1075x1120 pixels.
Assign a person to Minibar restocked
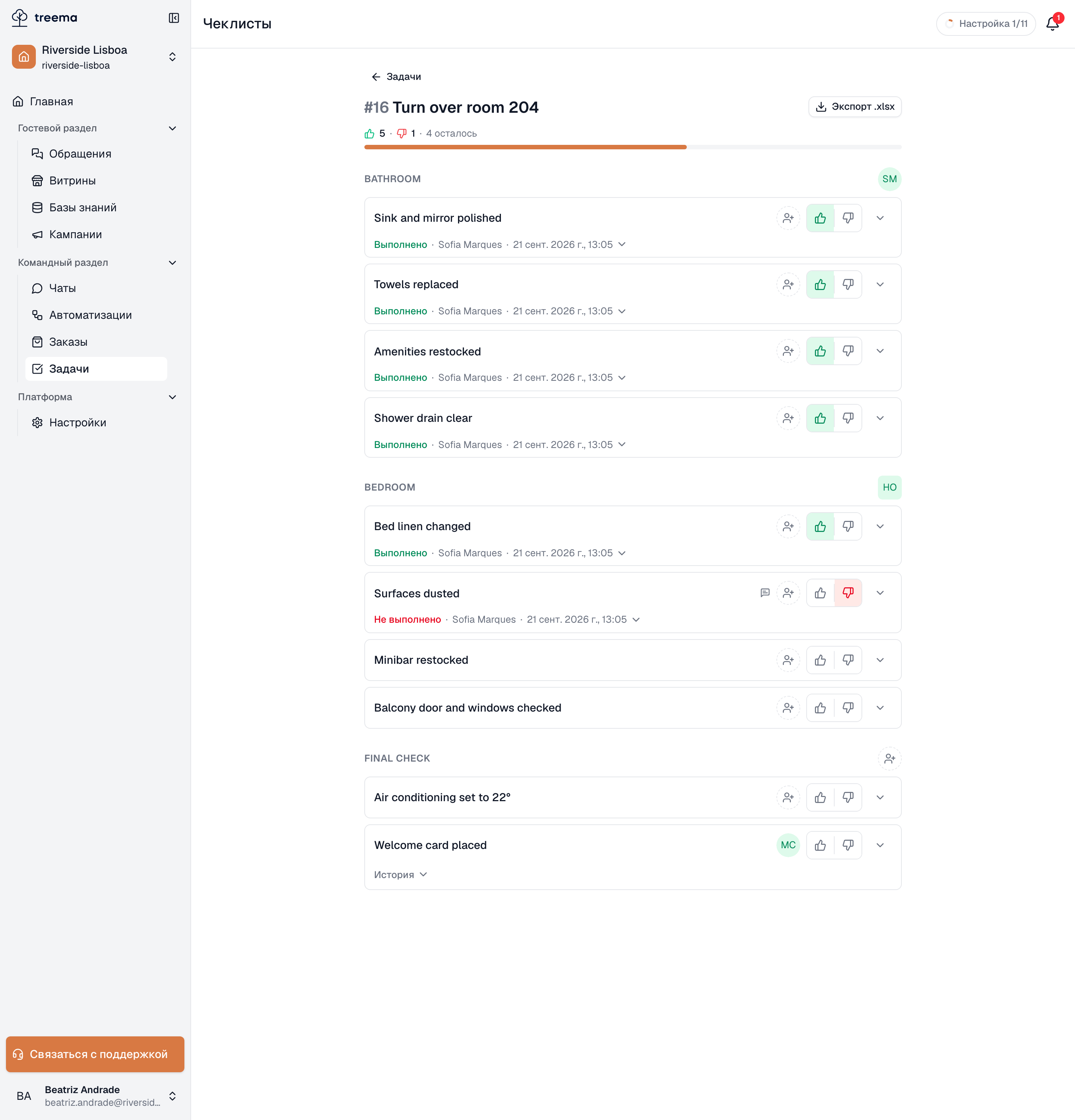point(788,660)
